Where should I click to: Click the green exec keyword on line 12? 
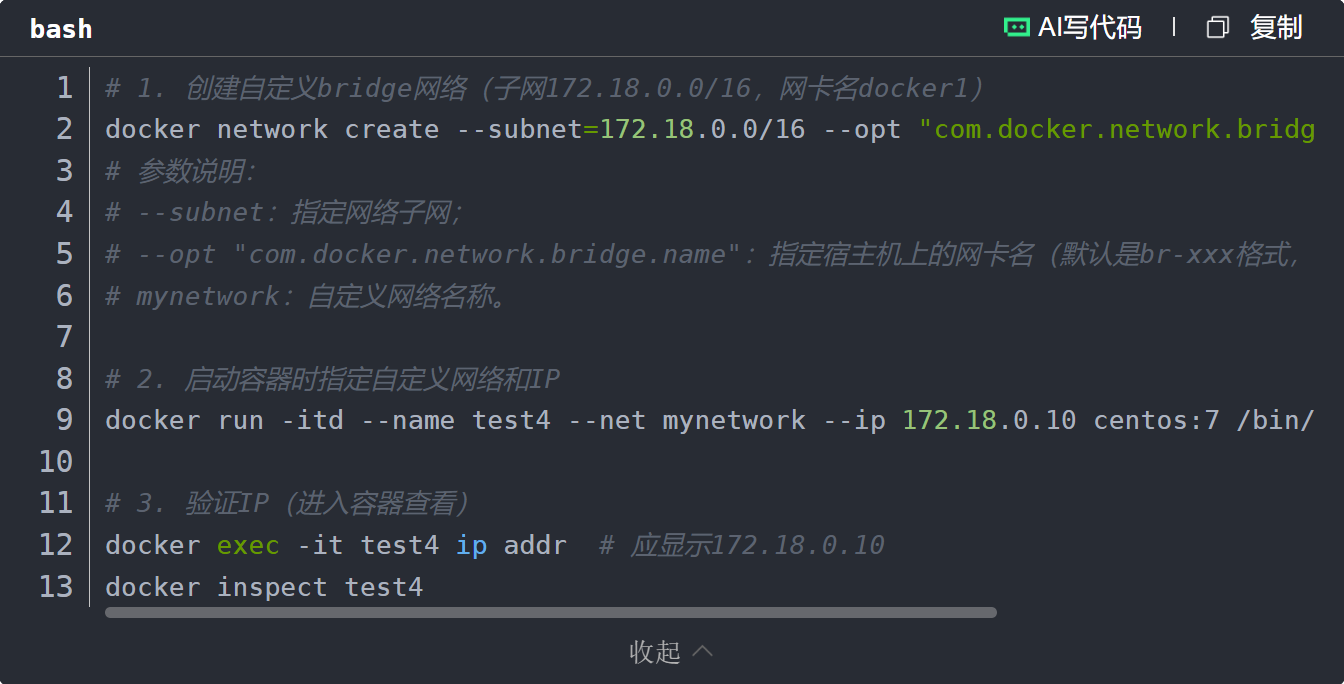click(248, 545)
